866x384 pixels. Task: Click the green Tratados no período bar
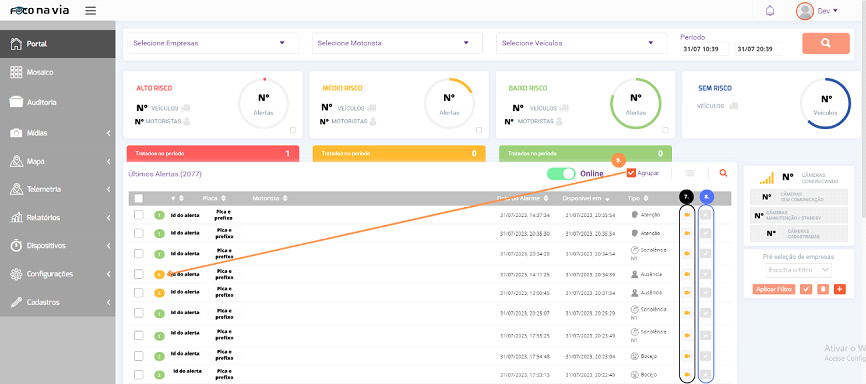click(585, 154)
